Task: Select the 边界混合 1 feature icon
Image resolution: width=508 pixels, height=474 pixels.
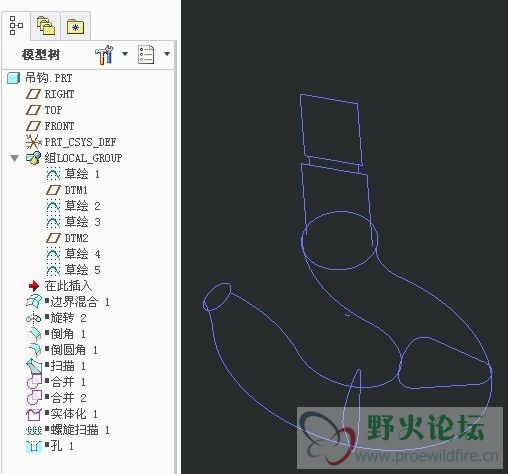Action: (34, 302)
